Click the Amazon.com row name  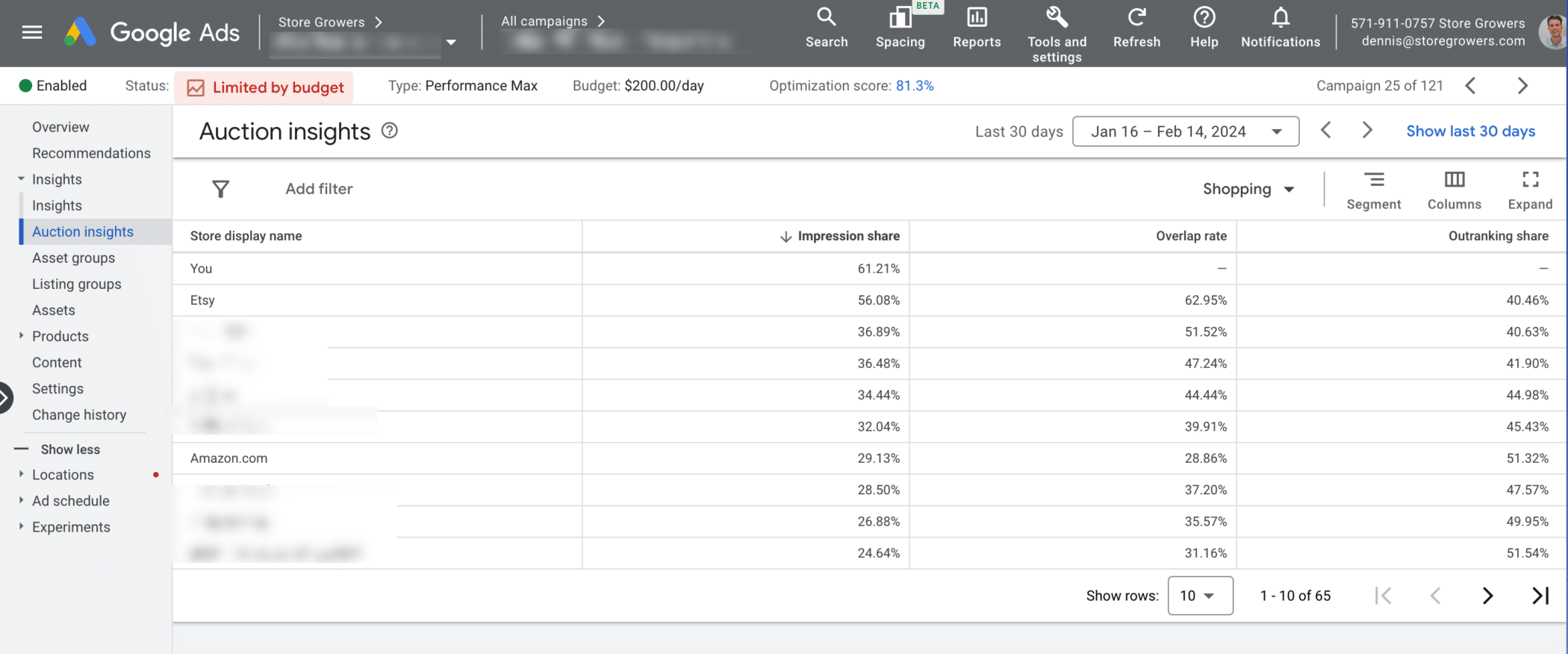click(x=228, y=458)
